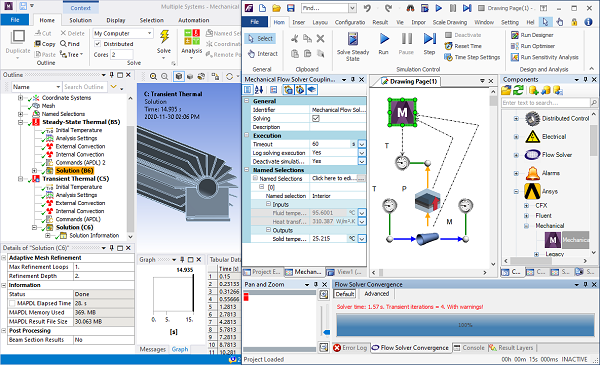The image size is (600, 365).
Task: Click the Copy button in Mechanical ribbon
Action: click(45, 44)
